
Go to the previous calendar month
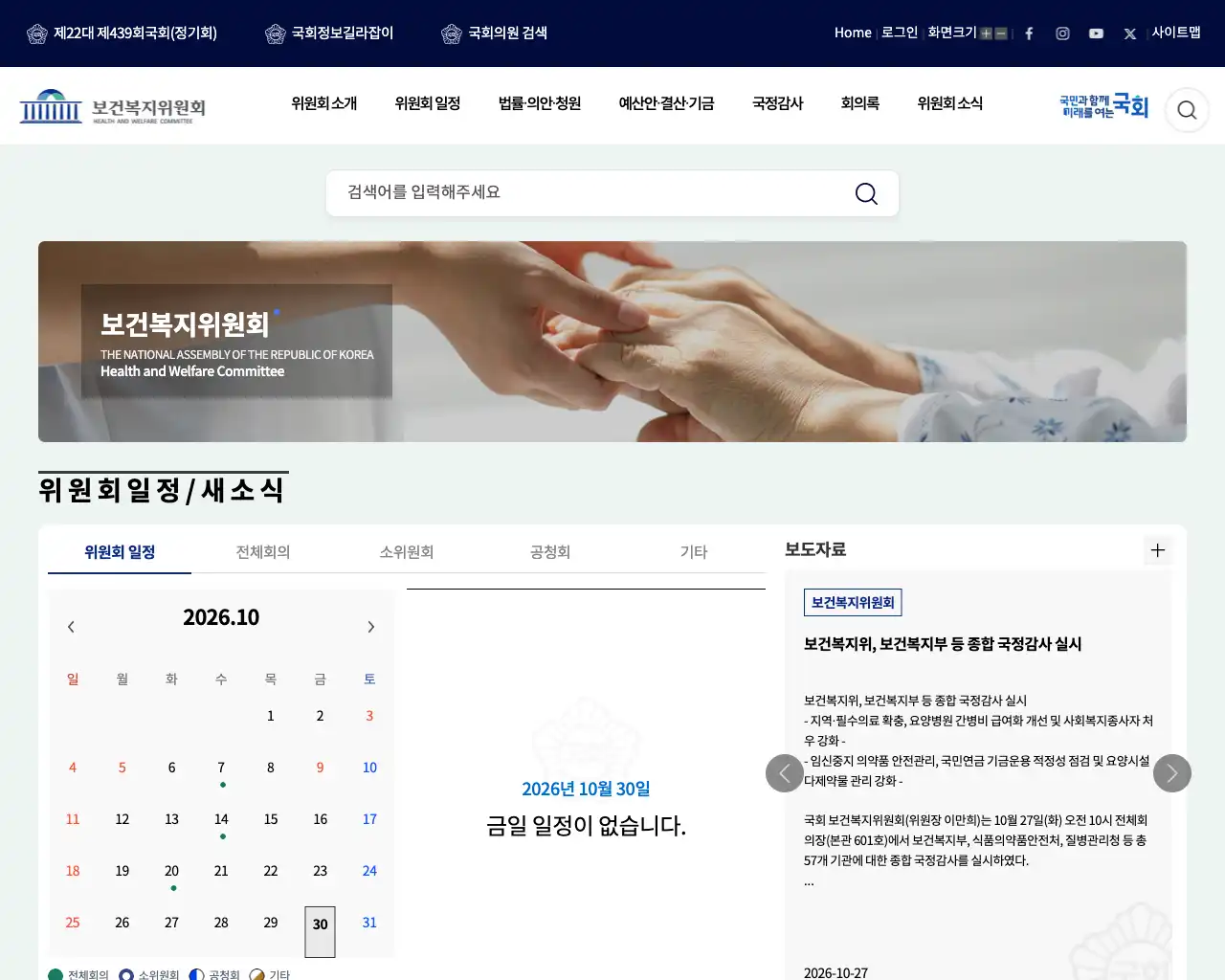[71, 627]
